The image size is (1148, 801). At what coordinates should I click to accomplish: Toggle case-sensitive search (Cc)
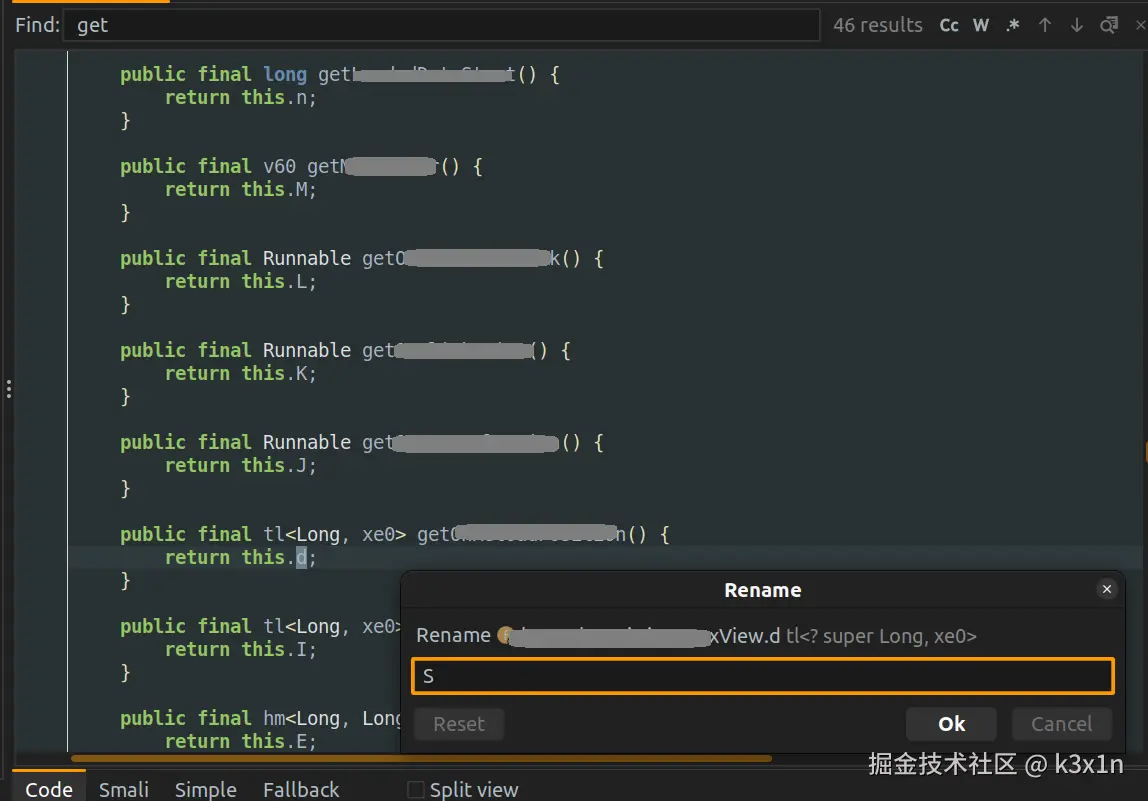pos(949,25)
